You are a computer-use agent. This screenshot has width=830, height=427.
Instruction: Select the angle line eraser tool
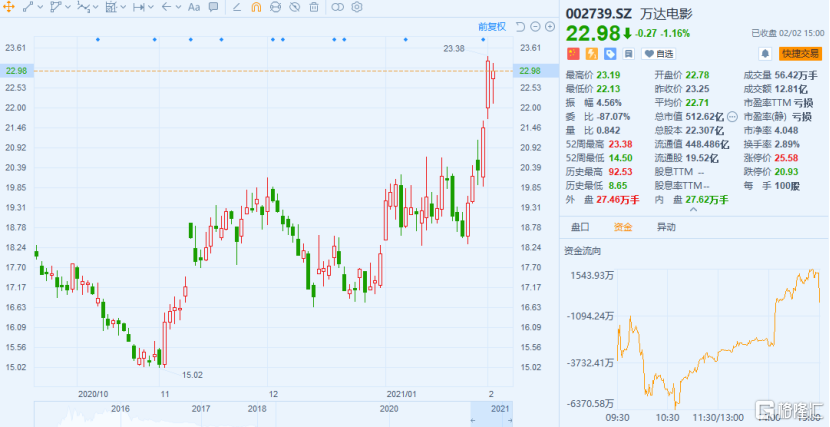237,7
